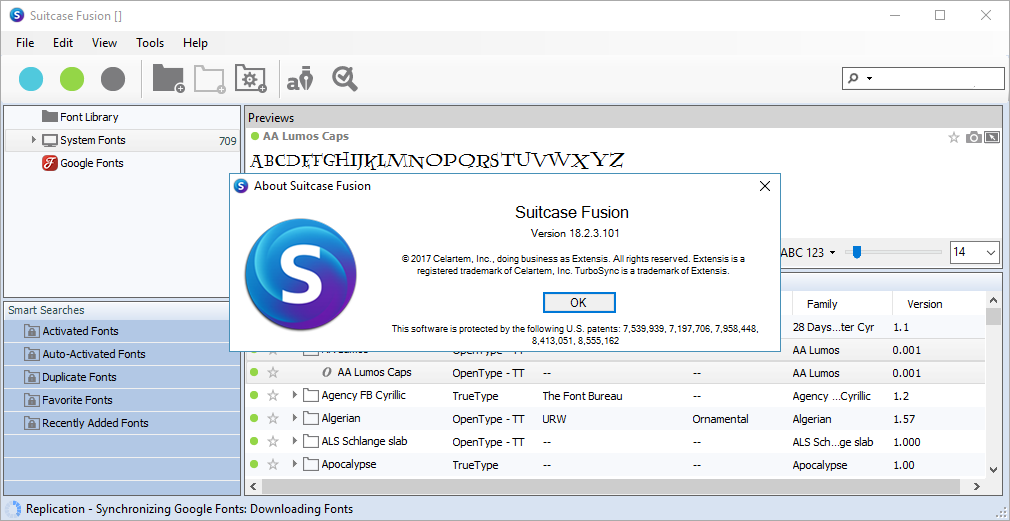The height and width of the screenshot is (521, 1010).
Task: Toggle favorite star on Agency FB Cyrillic row
Action: (x=273, y=395)
